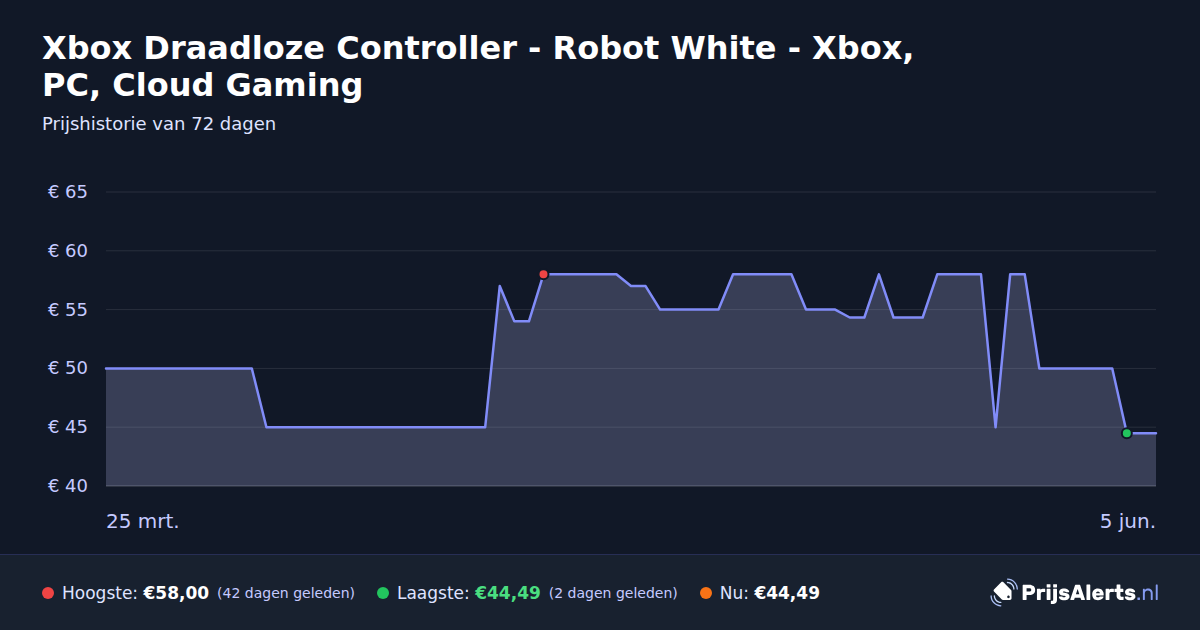
Task: Select the Laagste €44,49 green price value
Action: 507,593
